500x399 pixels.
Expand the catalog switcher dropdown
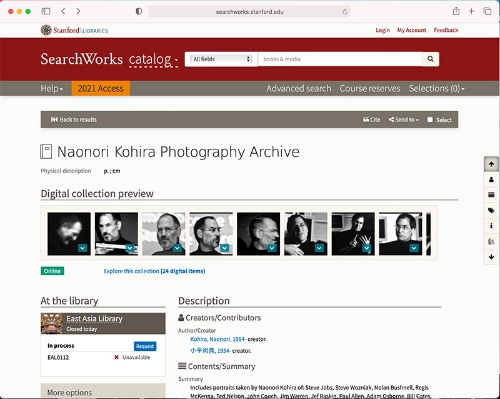tap(153, 60)
